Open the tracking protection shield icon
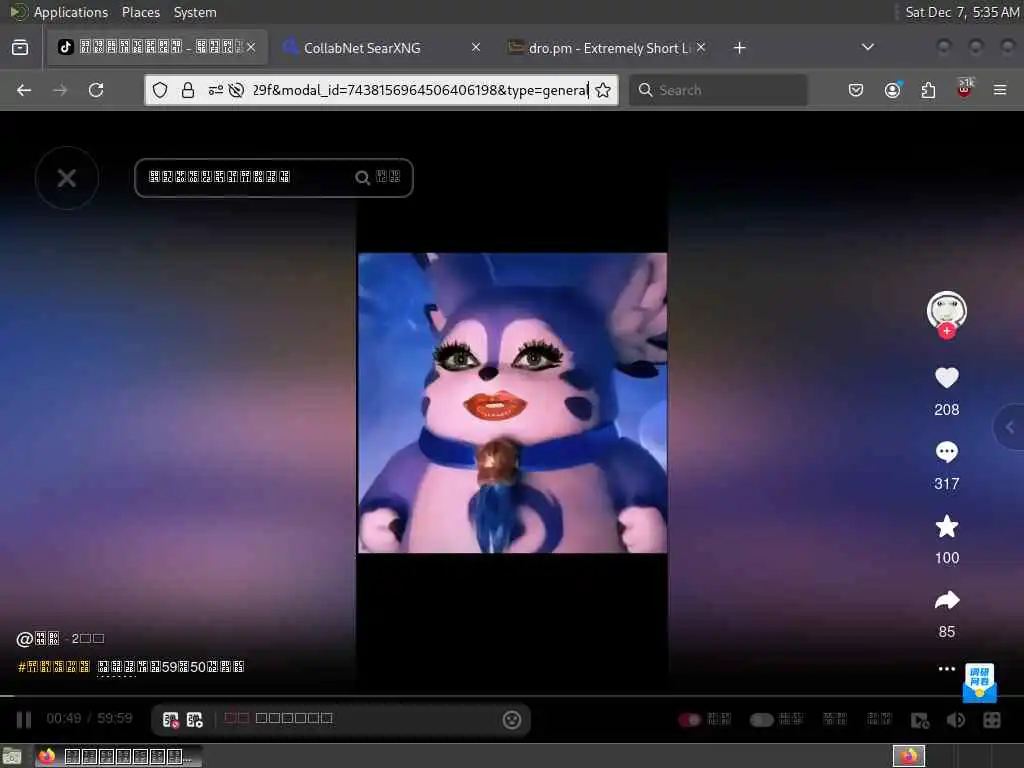 coord(160,90)
